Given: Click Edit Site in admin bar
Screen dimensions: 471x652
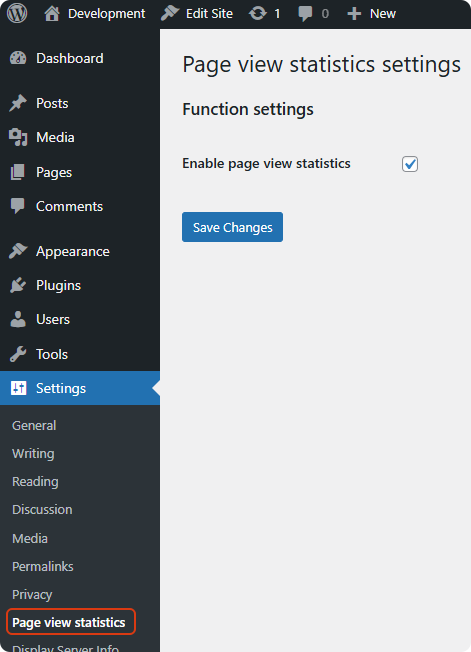Looking at the screenshot, I should [x=209, y=14].
